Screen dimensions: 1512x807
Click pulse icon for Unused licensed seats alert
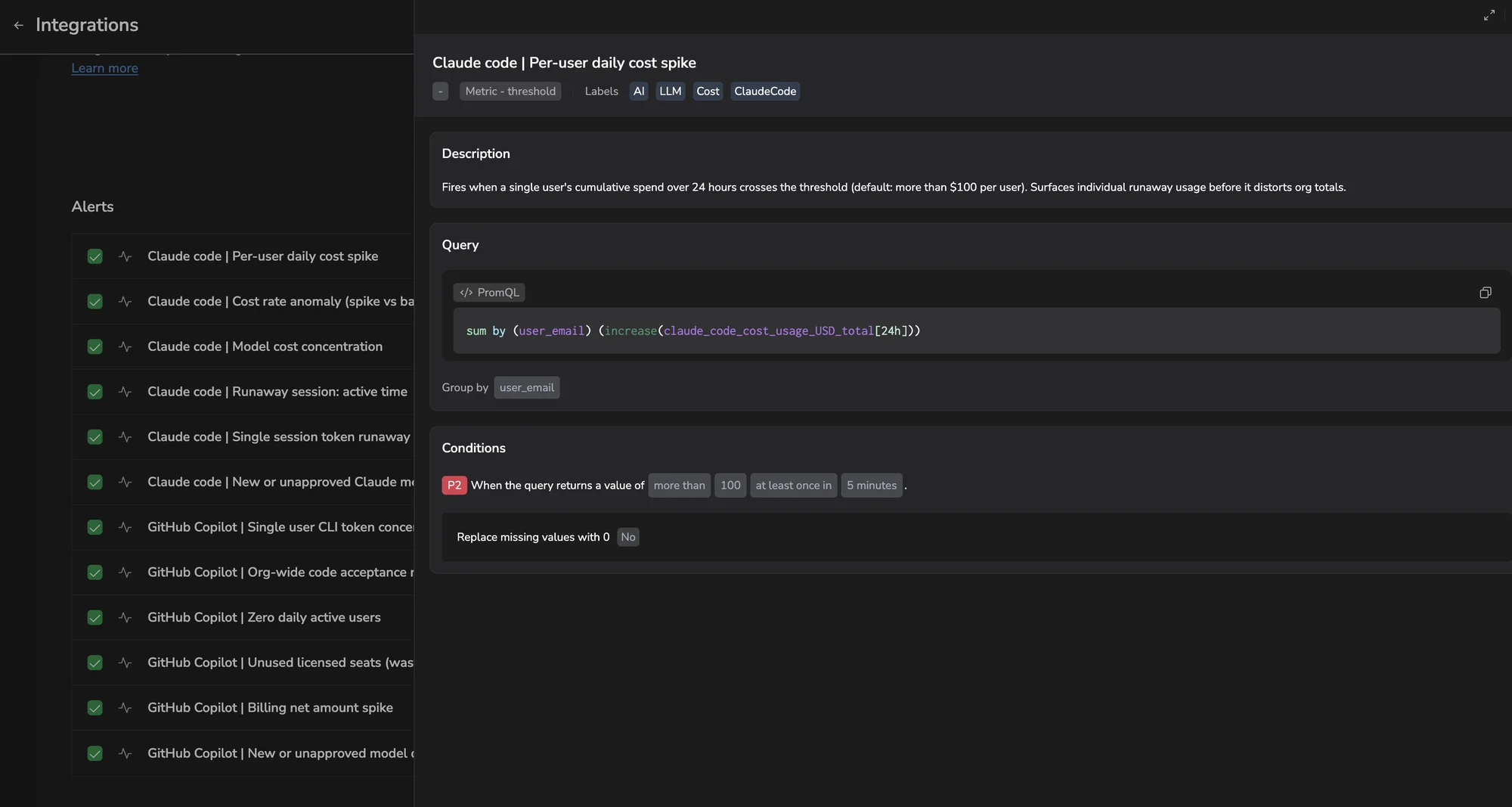click(x=125, y=663)
